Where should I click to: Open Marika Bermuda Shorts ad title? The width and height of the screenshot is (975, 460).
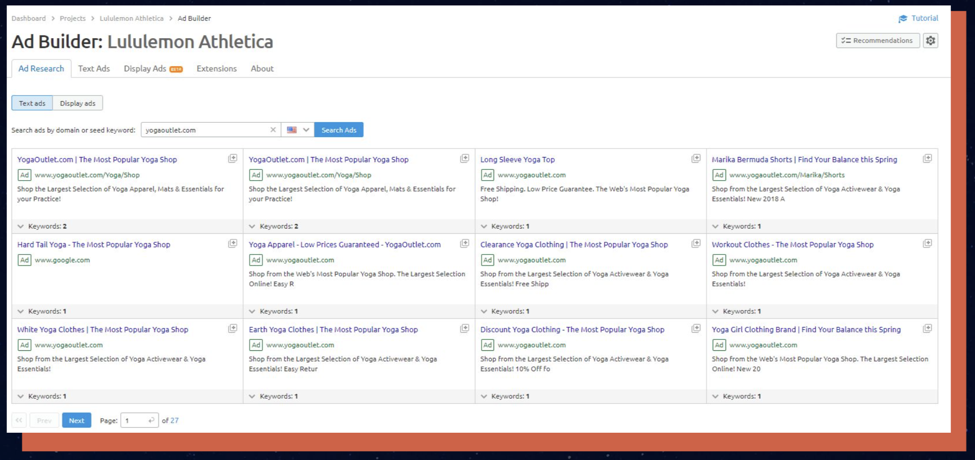[805, 160]
